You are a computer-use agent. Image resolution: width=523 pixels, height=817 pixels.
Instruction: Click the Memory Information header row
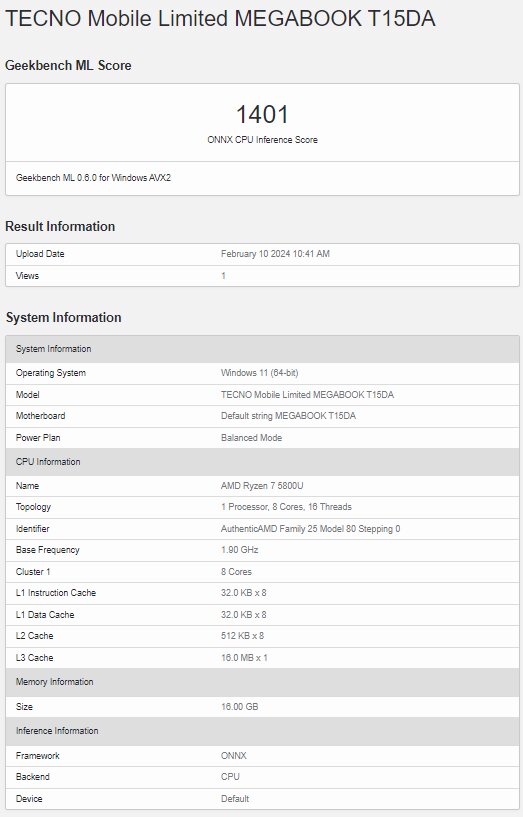262,682
